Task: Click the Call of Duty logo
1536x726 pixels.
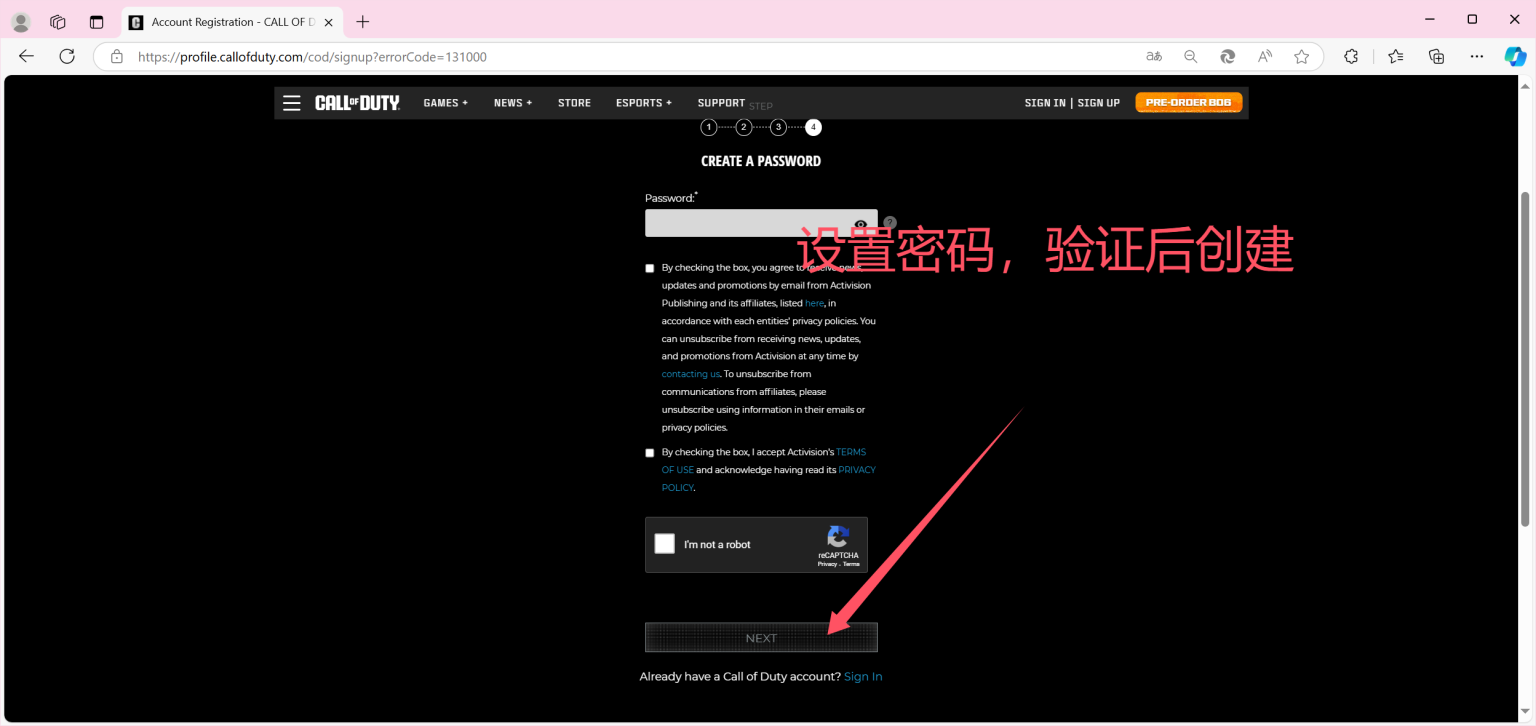Action: click(357, 102)
